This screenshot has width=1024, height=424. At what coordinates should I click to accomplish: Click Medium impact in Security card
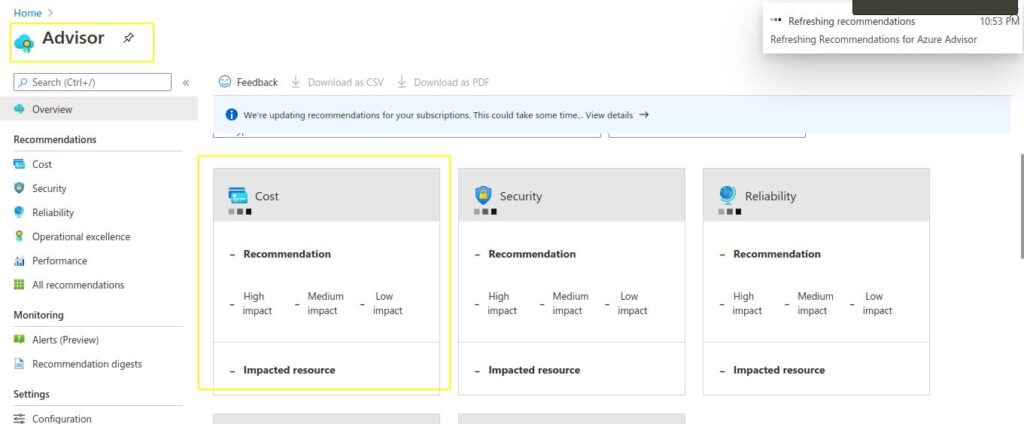pyautogui.click(x=569, y=303)
